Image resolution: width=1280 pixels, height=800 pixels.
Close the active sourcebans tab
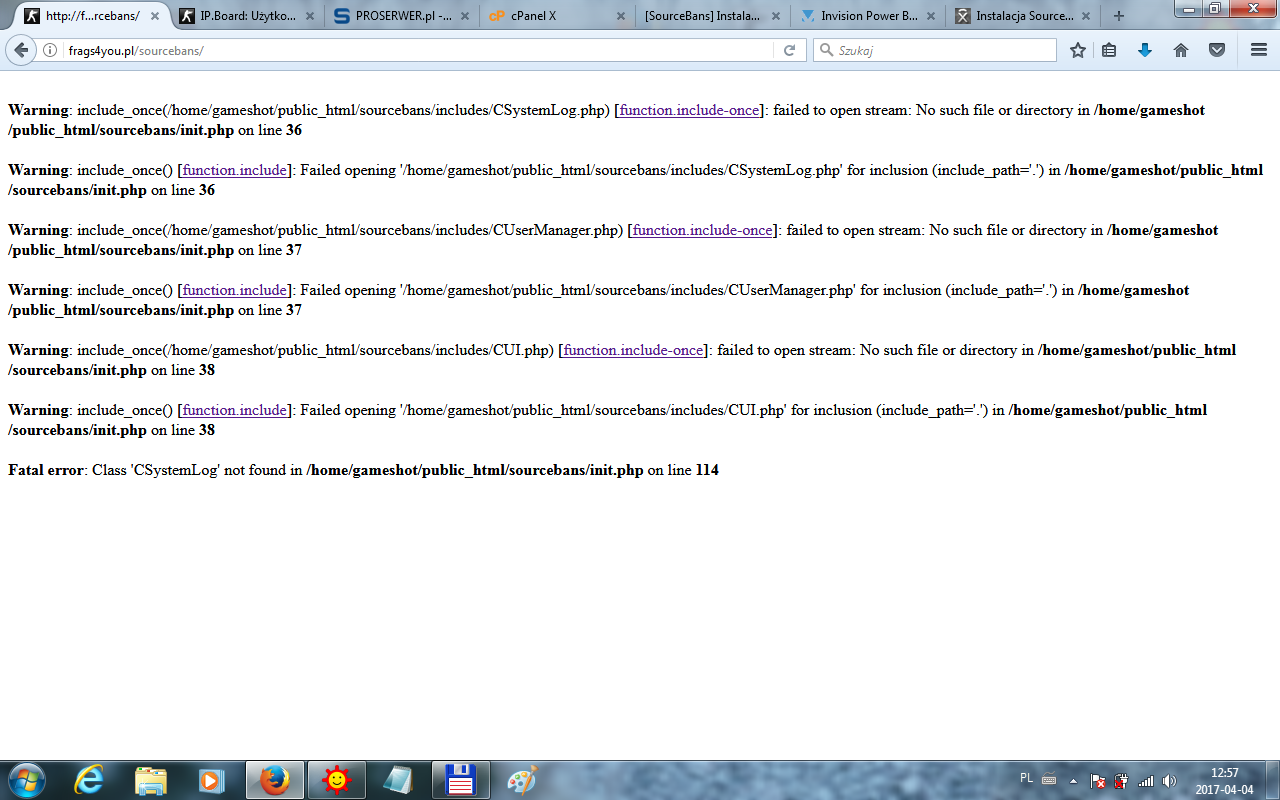154,16
